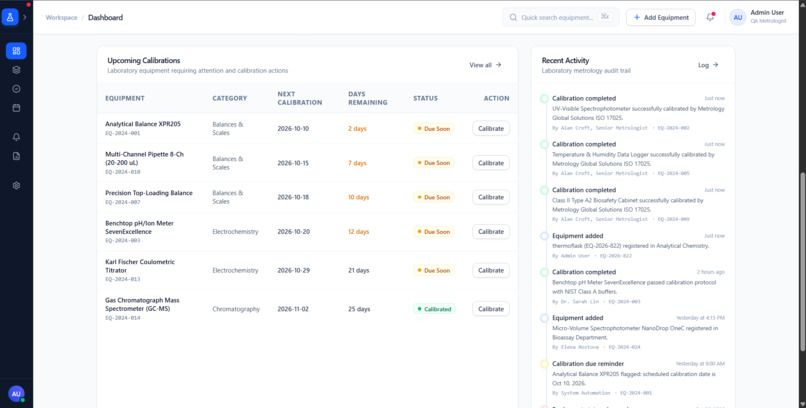
Task: Click the 25 days remaining value
Action: click(x=359, y=309)
